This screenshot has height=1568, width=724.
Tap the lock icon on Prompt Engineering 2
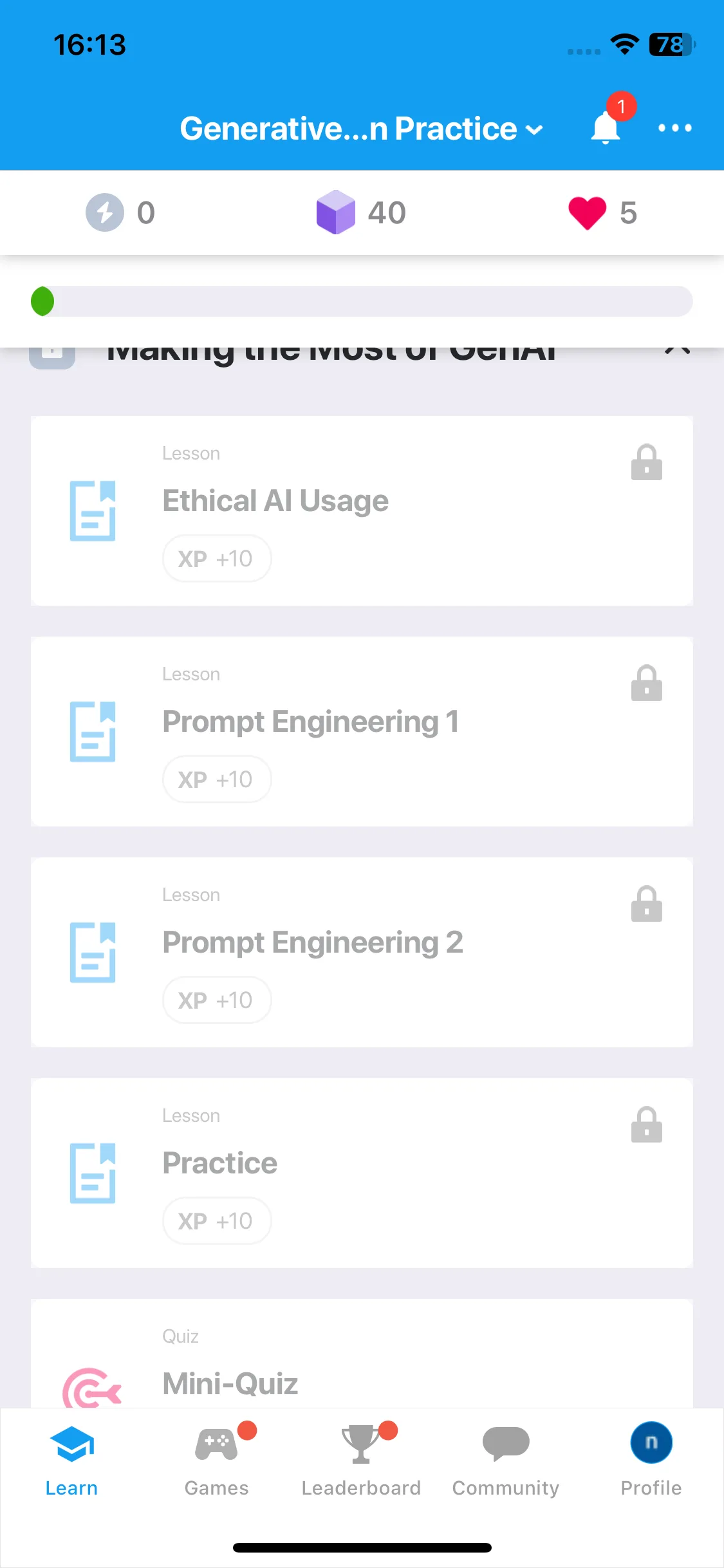tap(647, 904)
